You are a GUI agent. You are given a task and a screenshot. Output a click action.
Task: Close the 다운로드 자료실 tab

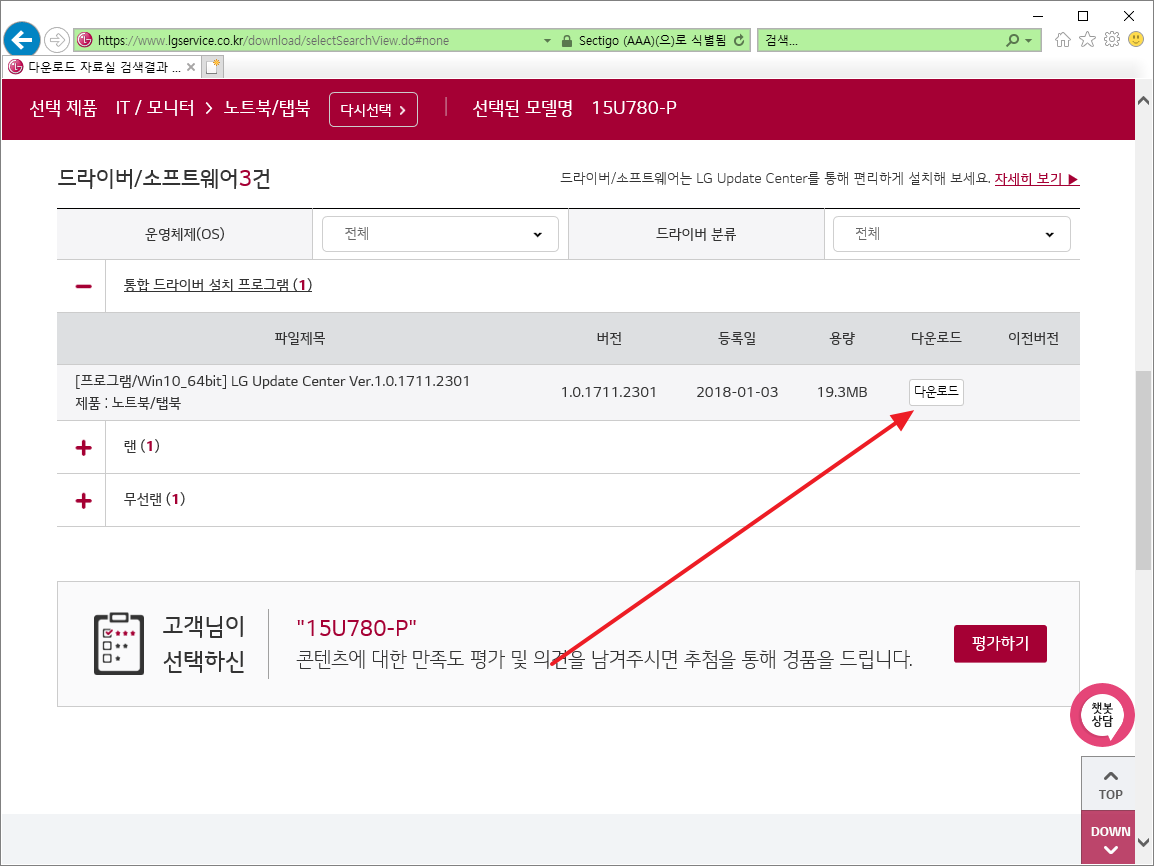[x=191, y=67]
